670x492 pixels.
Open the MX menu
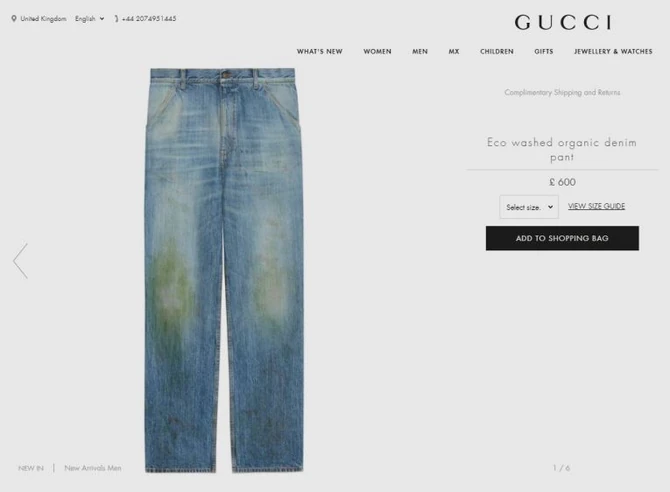tap(454, 51)
